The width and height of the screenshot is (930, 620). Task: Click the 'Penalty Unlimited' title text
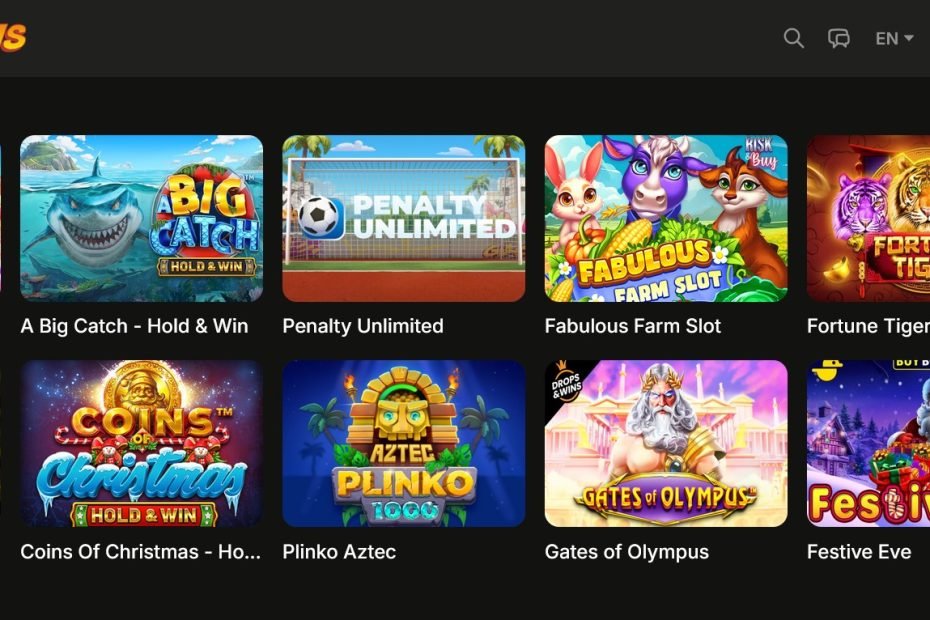(x=363, y=326)
